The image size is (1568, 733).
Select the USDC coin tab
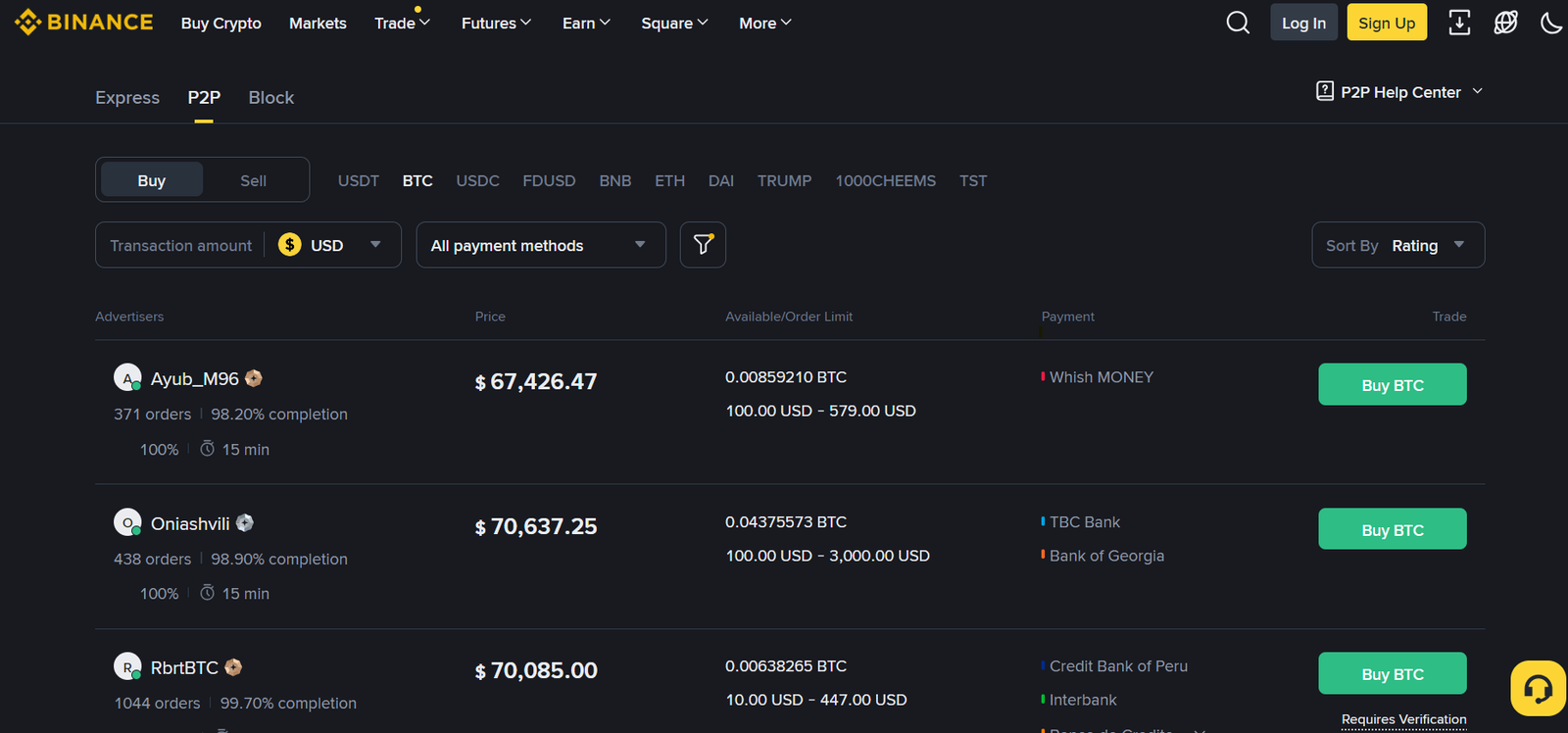point(478,180)
